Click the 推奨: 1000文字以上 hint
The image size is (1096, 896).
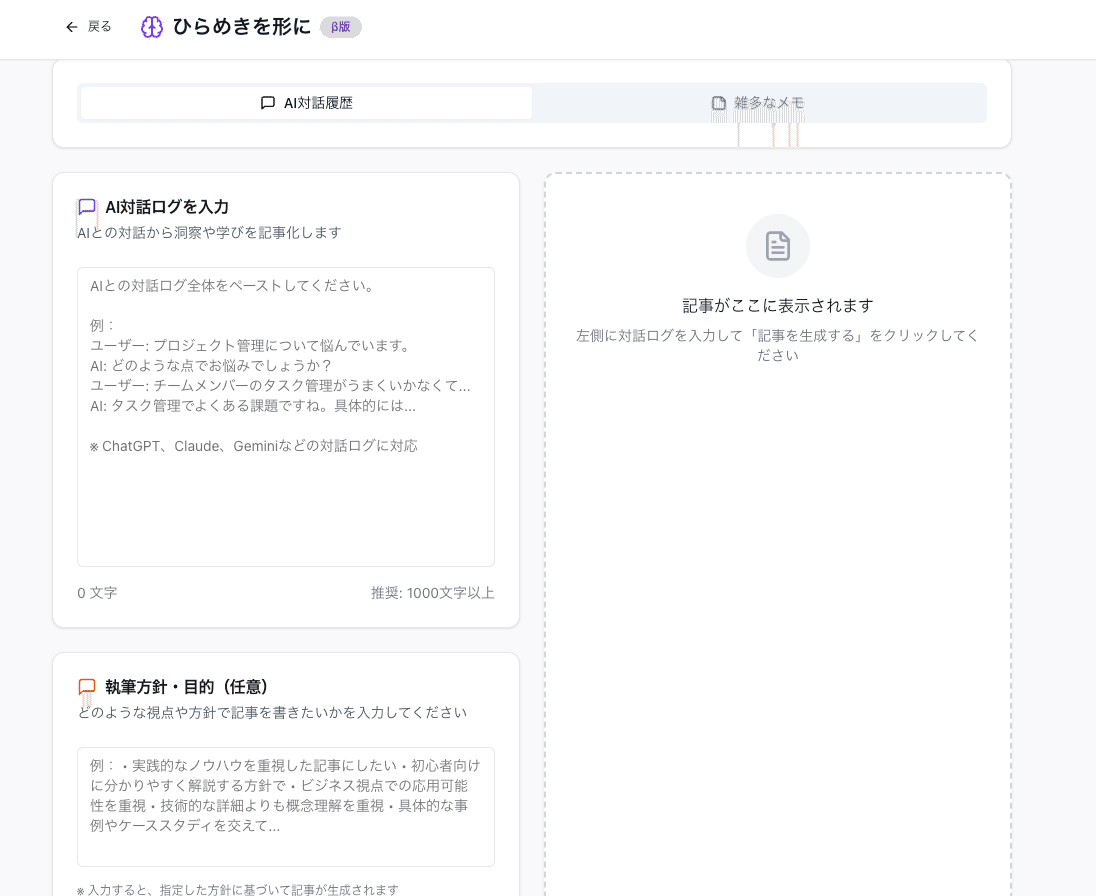(433, 593)
